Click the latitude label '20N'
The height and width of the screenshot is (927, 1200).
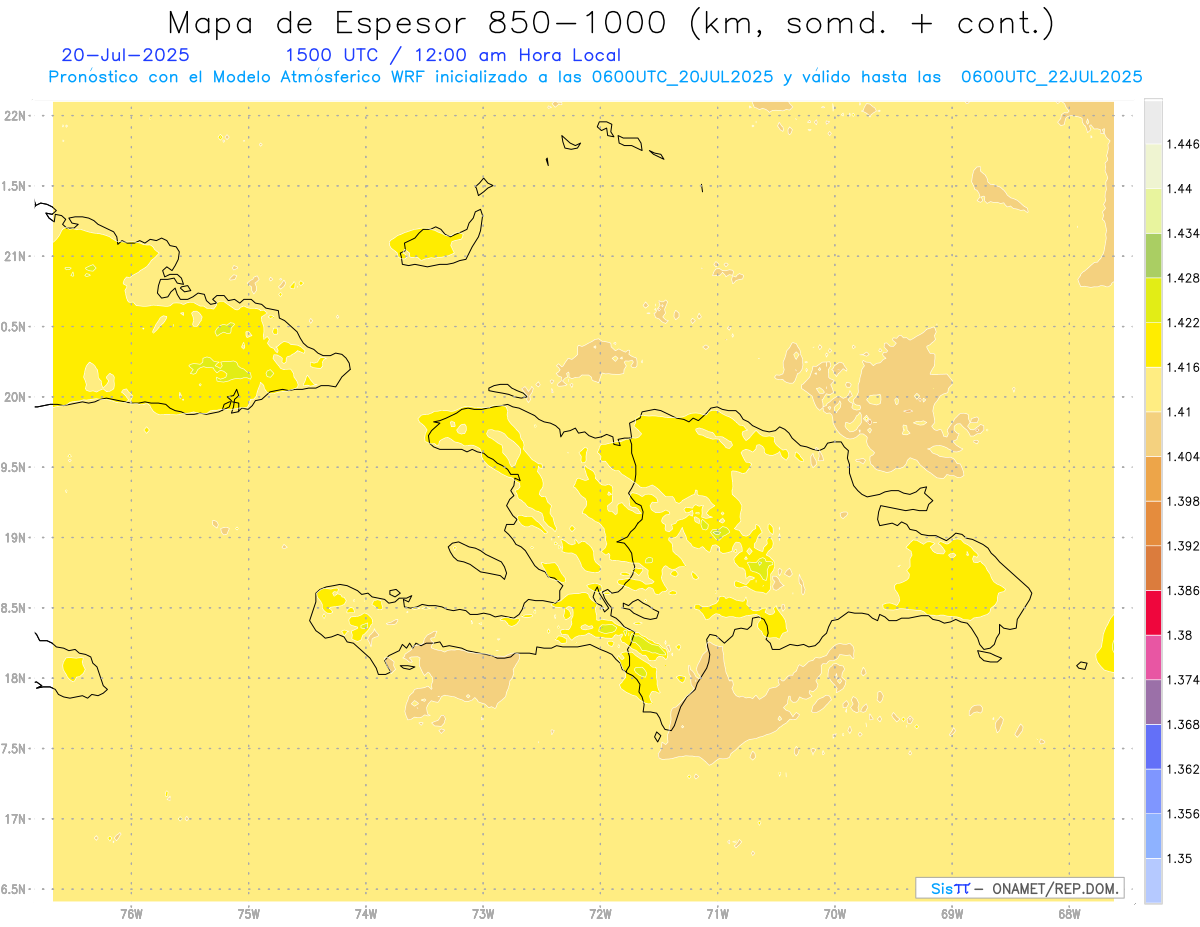(x=15, y=397)
